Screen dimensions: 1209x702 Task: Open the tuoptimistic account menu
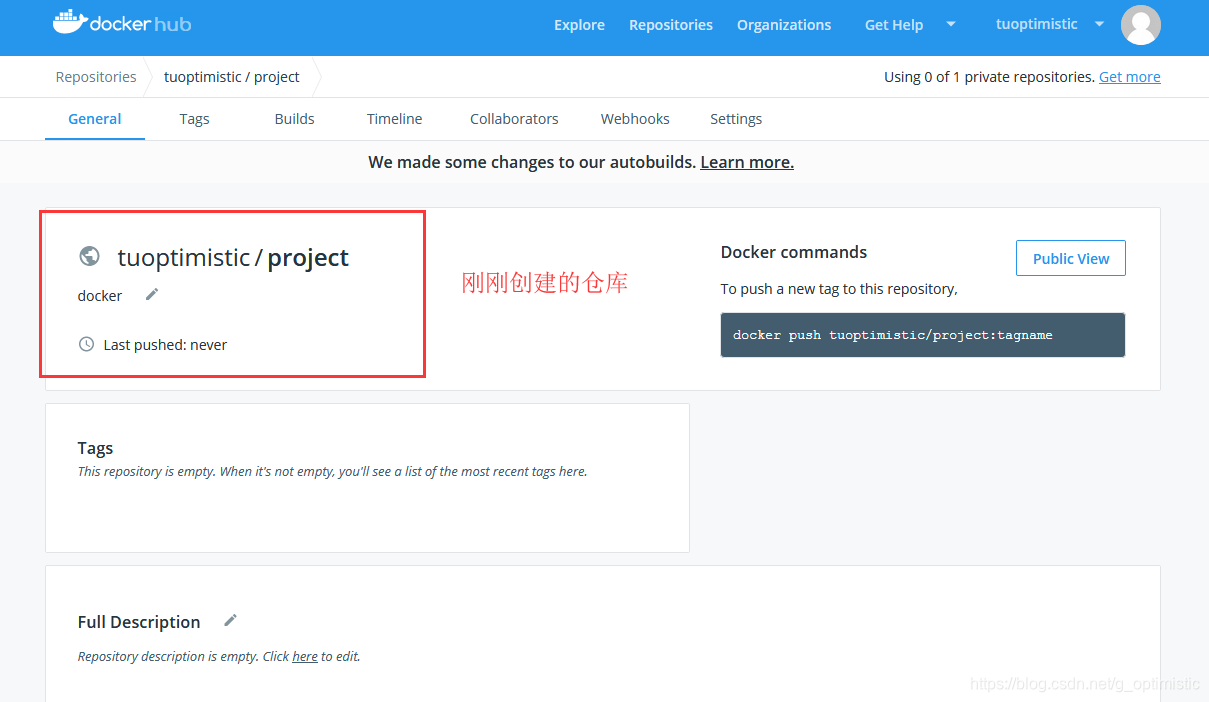(1037, 24)
